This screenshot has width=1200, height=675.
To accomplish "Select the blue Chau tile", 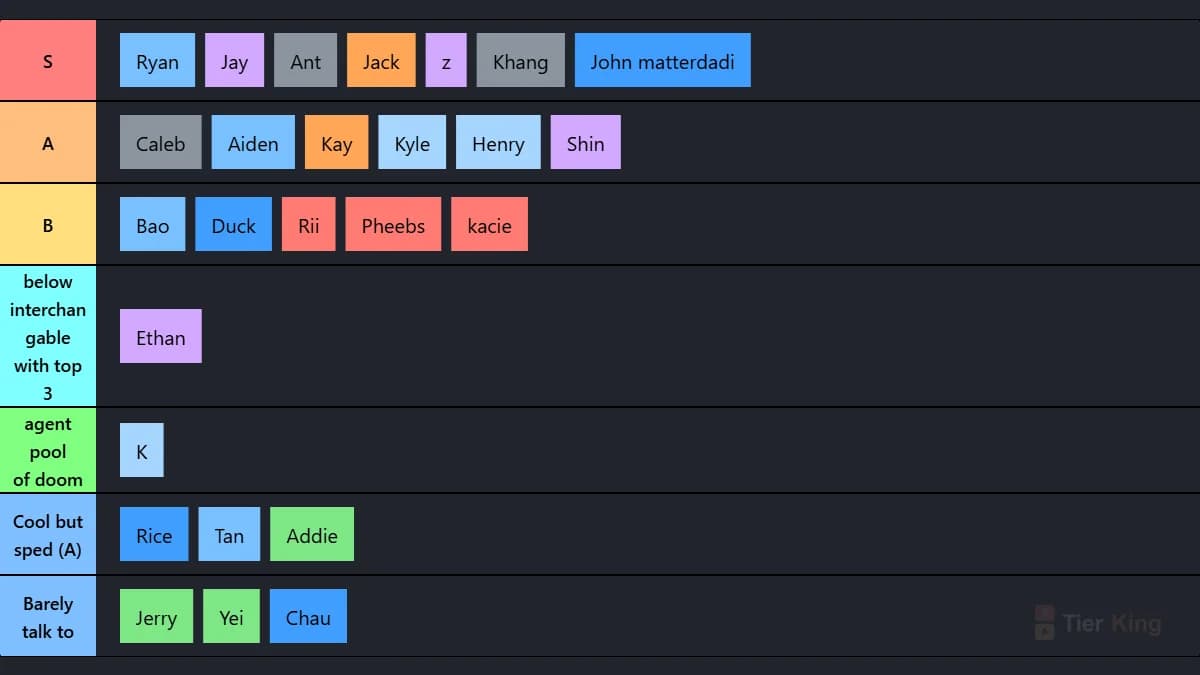I will pyautogui.click(x=308, y=616).
